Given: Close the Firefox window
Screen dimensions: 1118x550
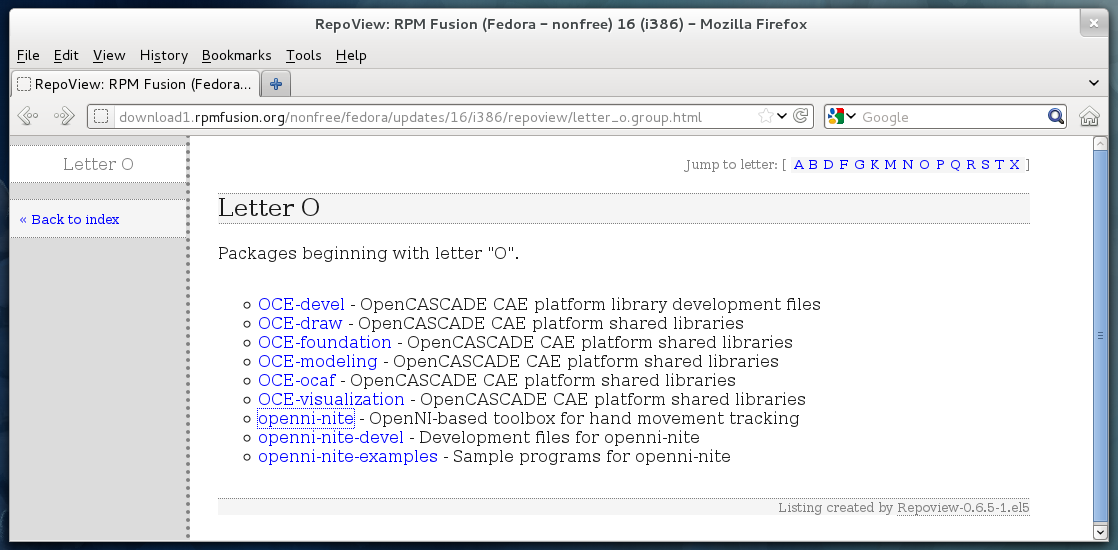Looking at the screenshot, I should click(1094, 23).
